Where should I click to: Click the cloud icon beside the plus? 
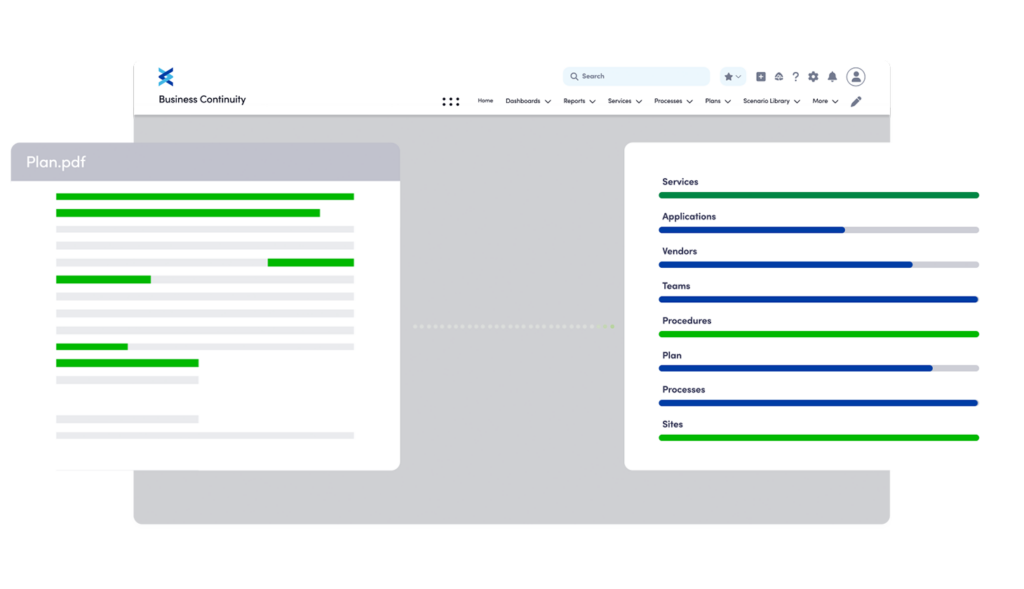[778, 77]
